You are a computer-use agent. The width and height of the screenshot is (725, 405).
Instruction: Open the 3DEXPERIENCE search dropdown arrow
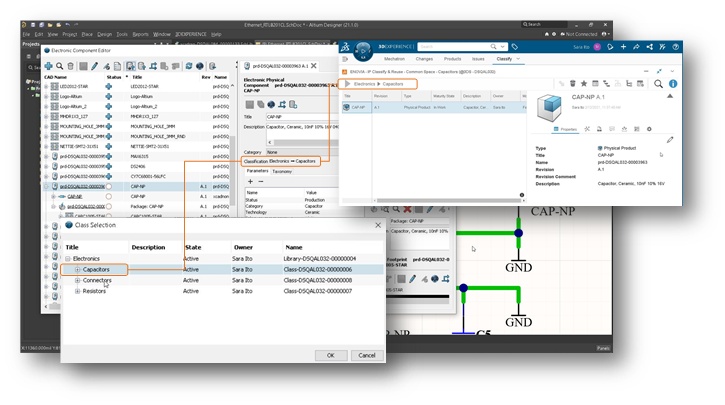tap(502, 47)
